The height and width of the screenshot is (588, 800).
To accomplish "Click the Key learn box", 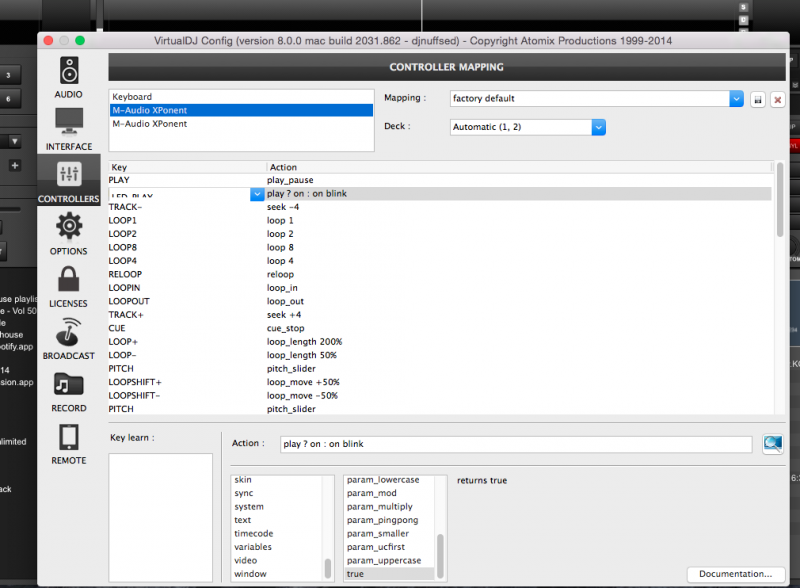I will (161, 518).
